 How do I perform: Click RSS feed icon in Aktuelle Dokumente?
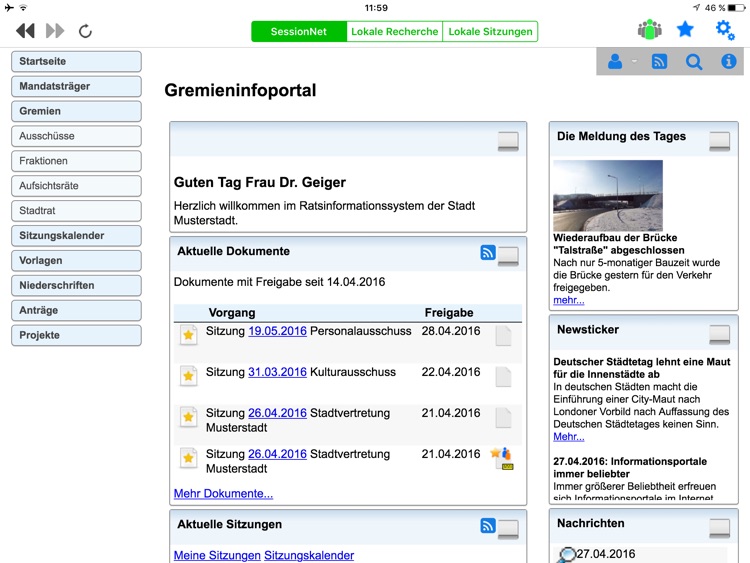(488, 252)
